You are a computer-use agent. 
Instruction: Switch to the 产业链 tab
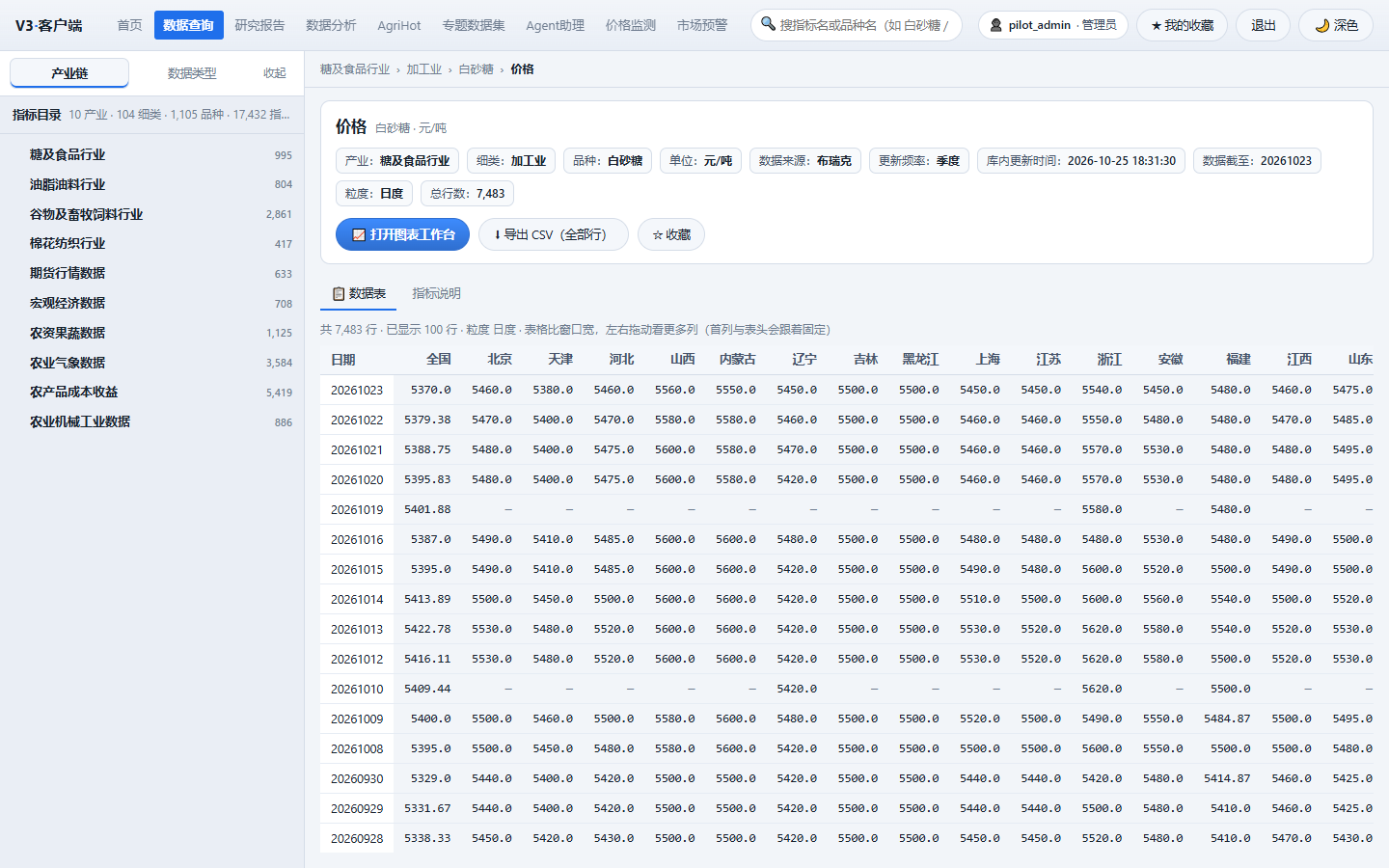pos(69,73)
